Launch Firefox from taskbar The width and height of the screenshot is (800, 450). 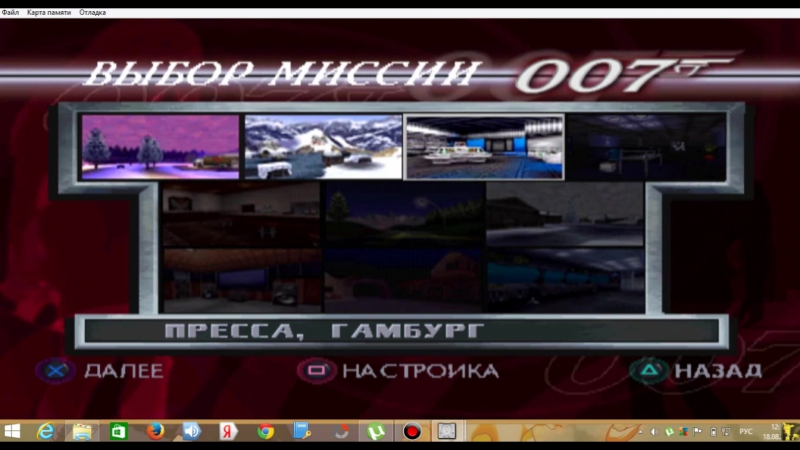click(155, 432)
